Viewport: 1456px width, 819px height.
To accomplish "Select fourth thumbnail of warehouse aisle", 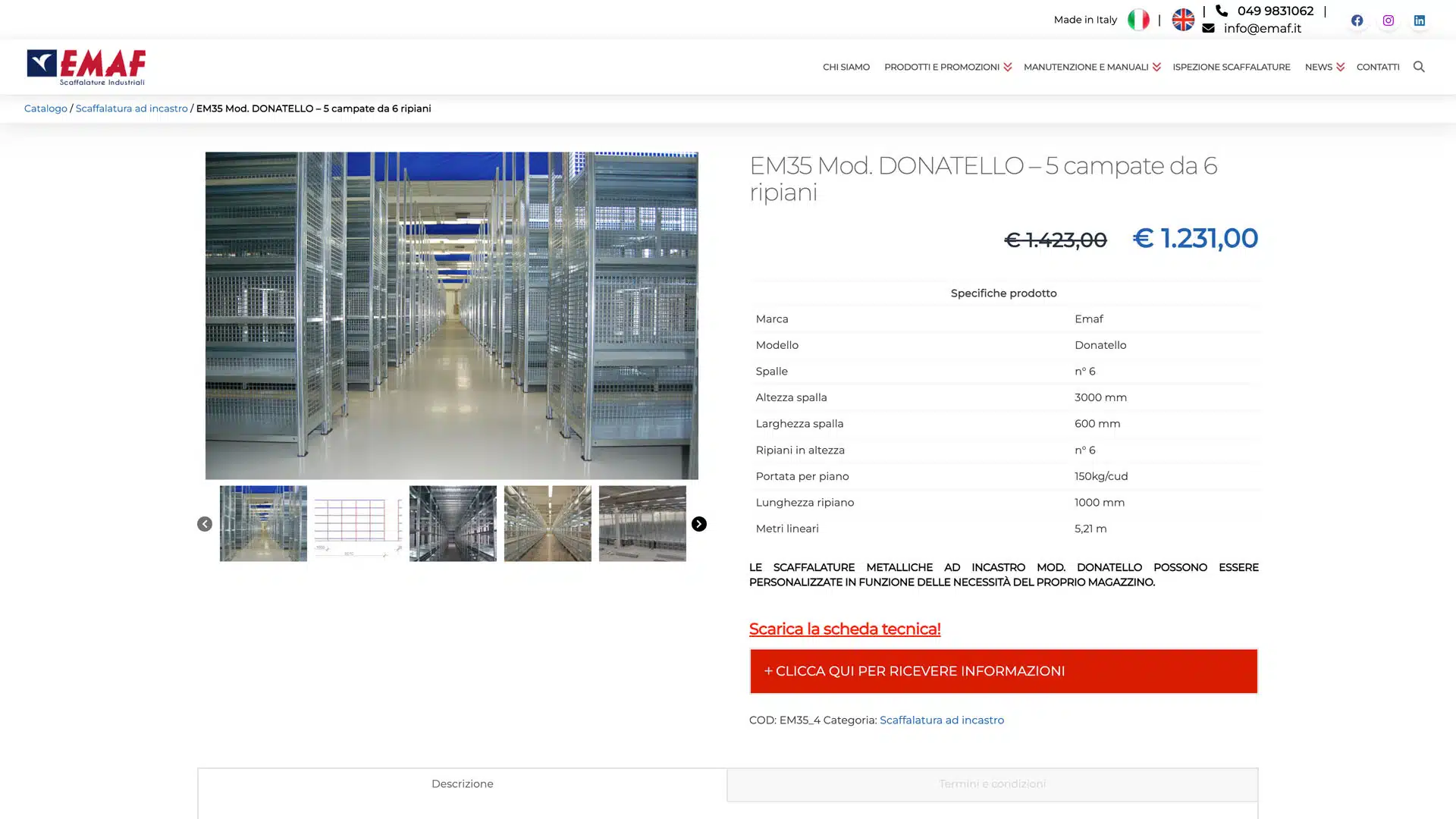I will coord(548,523).
